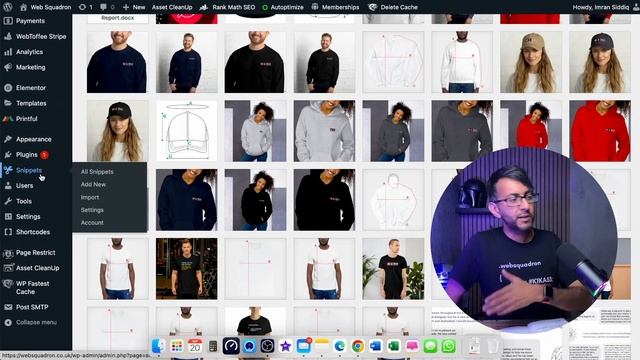
Task: Click the Settings sidebar icon
Action: (x=8, y=217)
